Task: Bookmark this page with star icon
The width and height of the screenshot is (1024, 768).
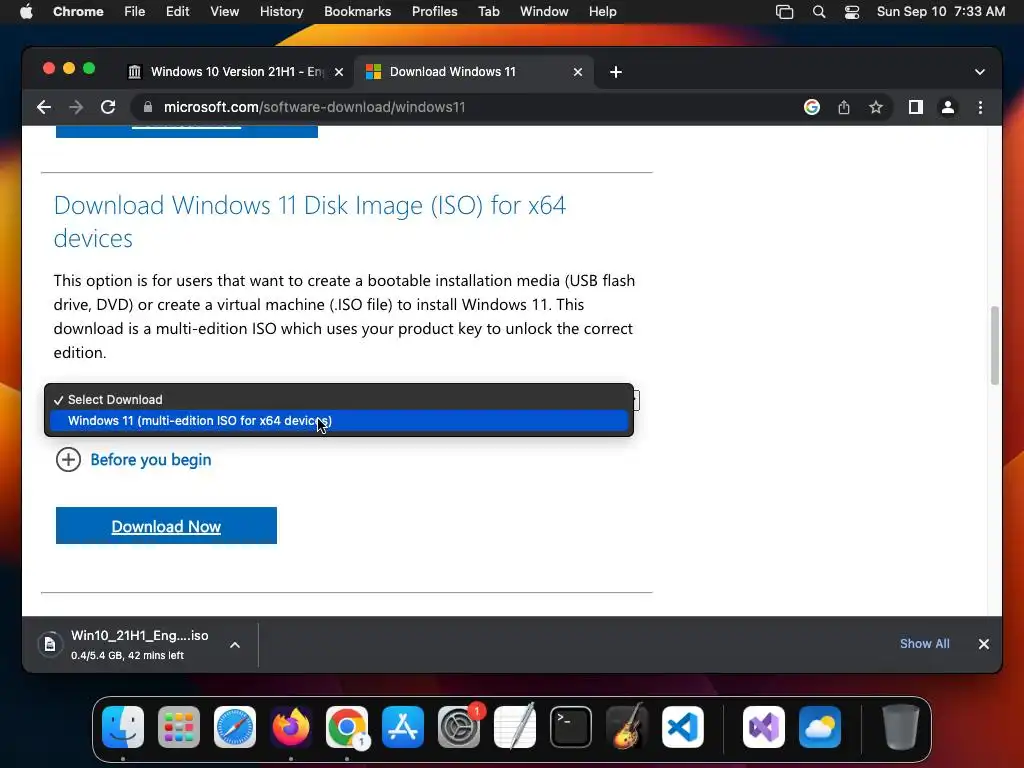Action: 876,107
